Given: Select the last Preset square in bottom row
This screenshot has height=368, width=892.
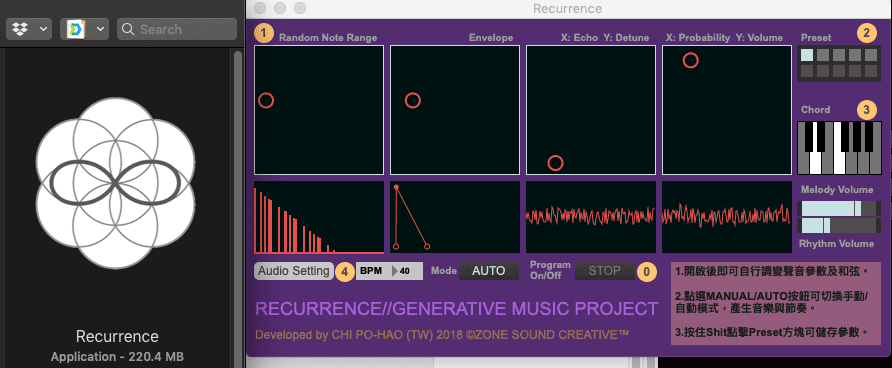Looking at the screenshot, I should 871,71.
